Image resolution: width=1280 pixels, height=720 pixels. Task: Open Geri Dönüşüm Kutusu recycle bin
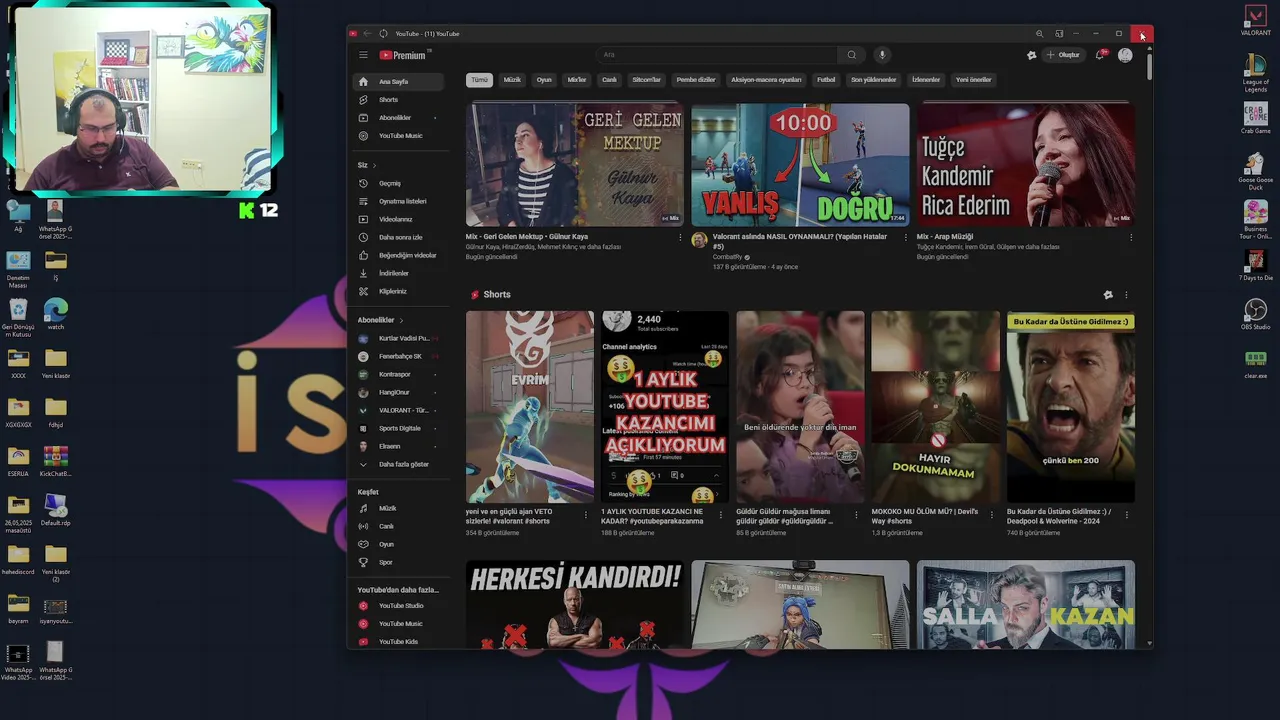click(18, 318)
